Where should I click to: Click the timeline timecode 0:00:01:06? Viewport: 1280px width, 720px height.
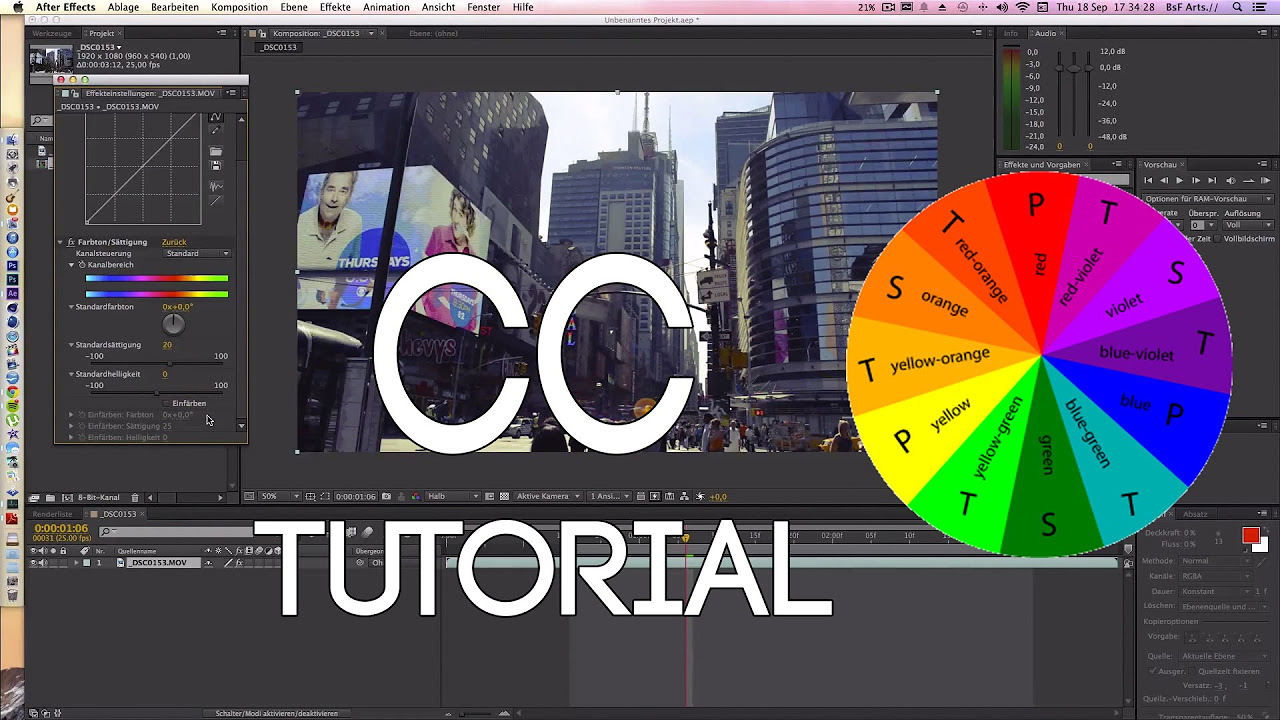pos(61,528)
